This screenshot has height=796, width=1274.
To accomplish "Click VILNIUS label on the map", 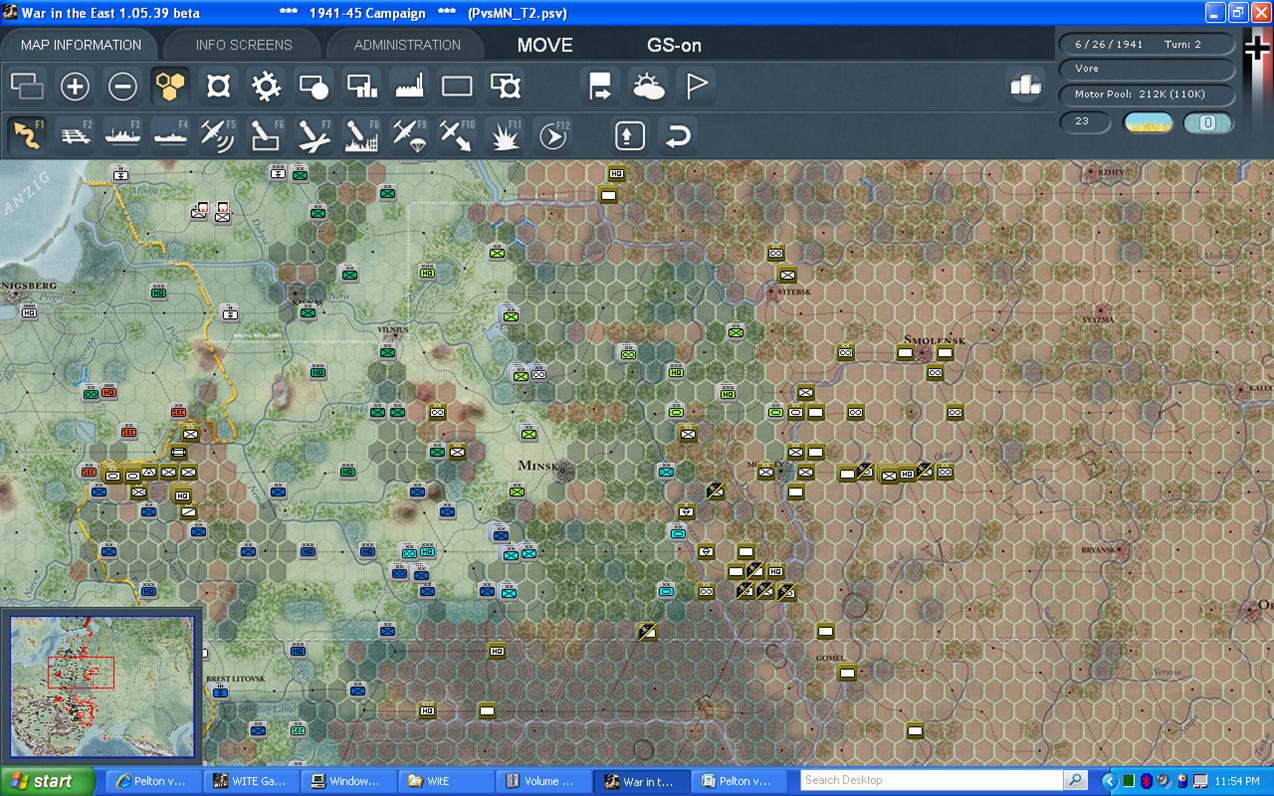I will tap(393, 329).
